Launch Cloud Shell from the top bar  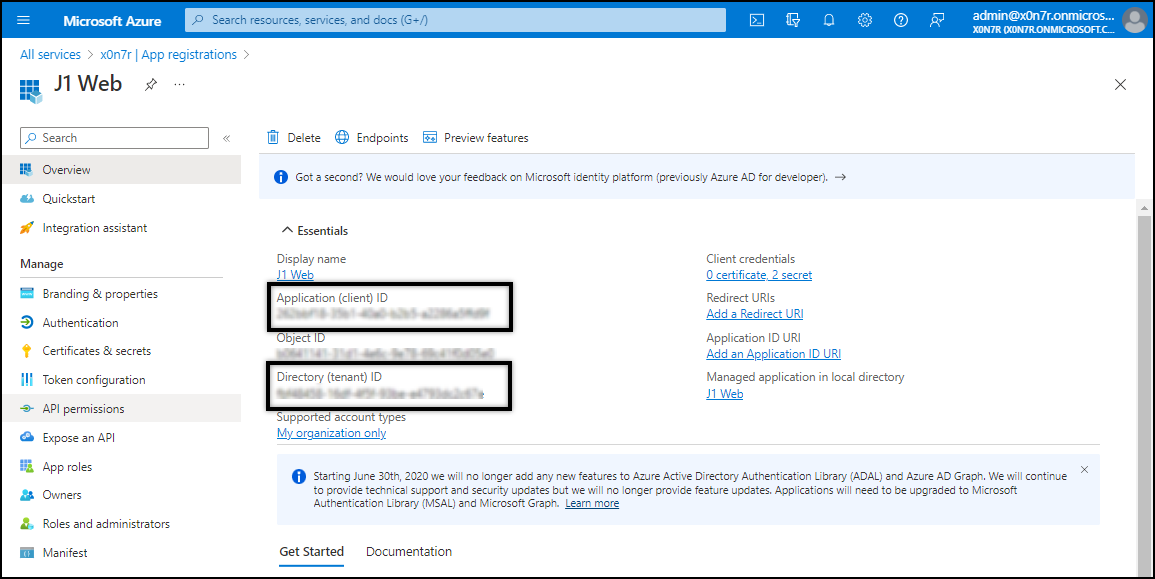coord(756,21)
